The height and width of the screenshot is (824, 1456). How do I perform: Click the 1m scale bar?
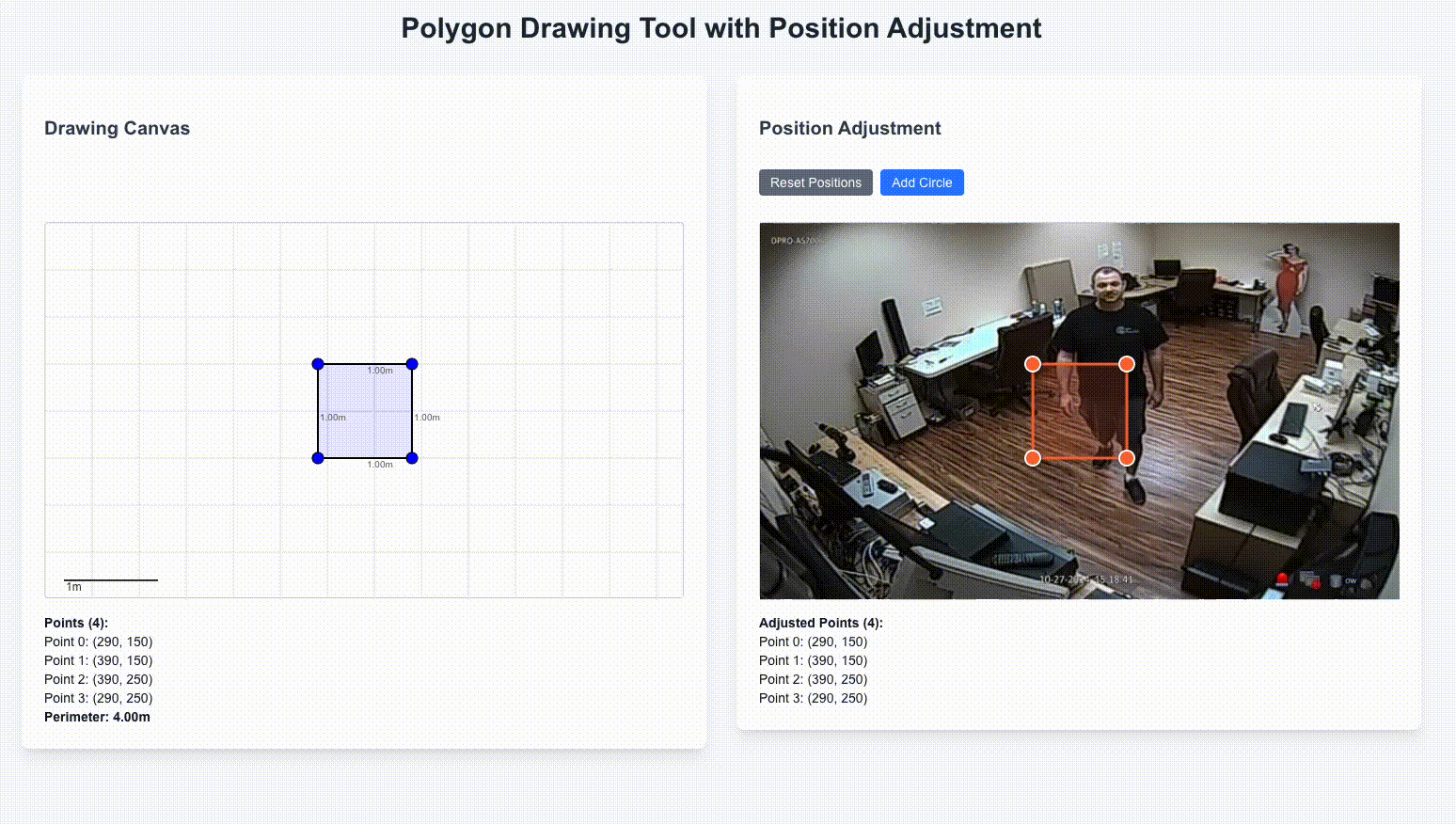pyautogui.click(x=110, y=581)
